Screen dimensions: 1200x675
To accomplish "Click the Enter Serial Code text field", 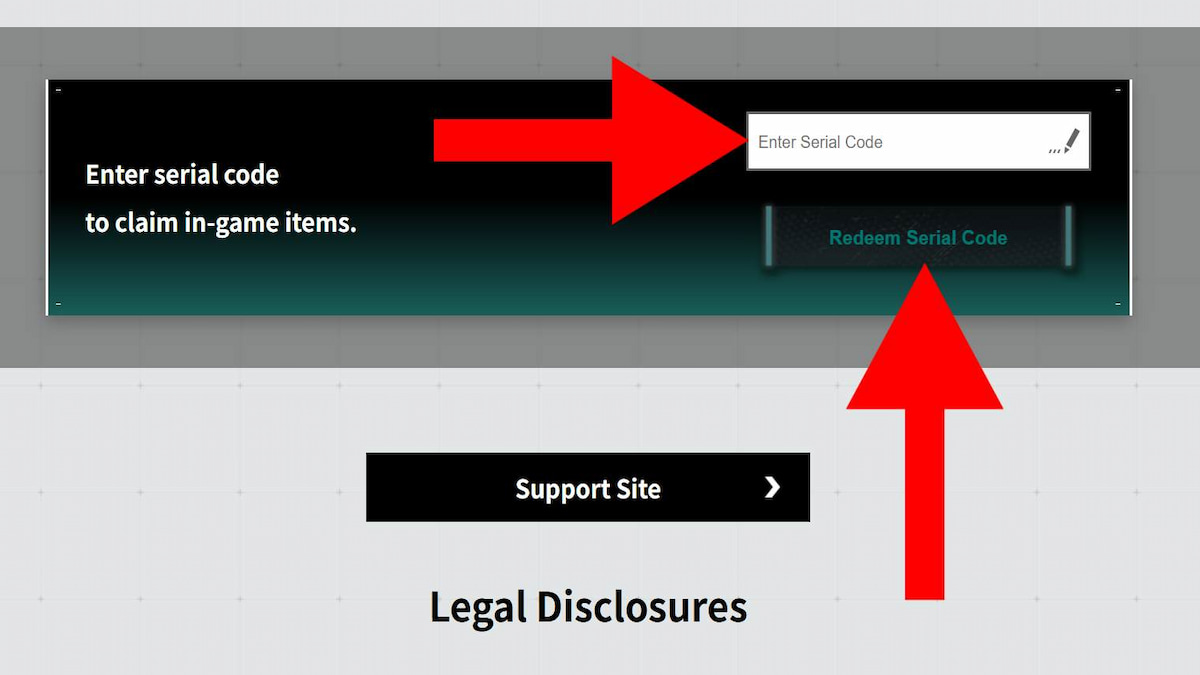I will (918, 141).
